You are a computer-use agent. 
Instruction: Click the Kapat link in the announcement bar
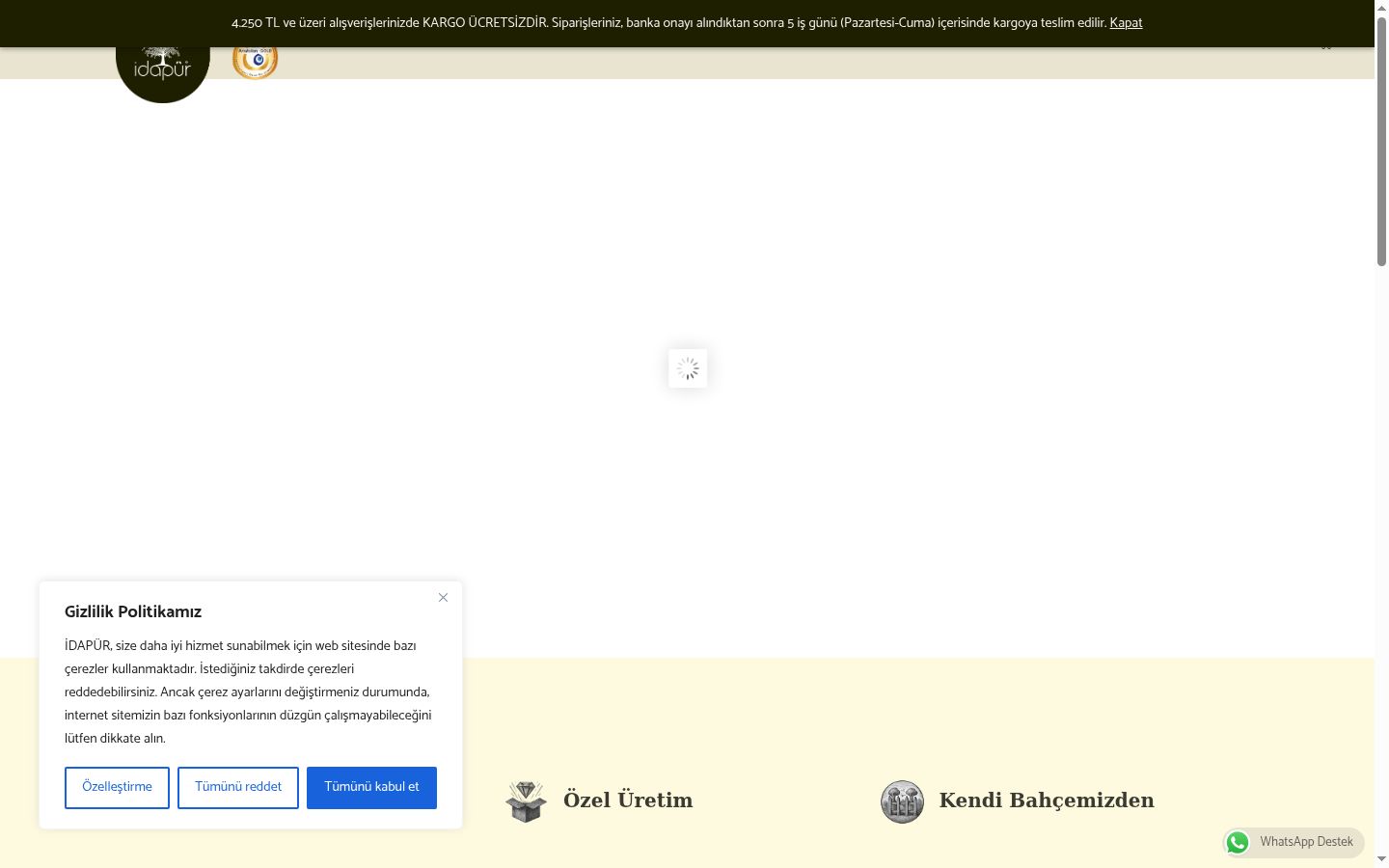1126,22
